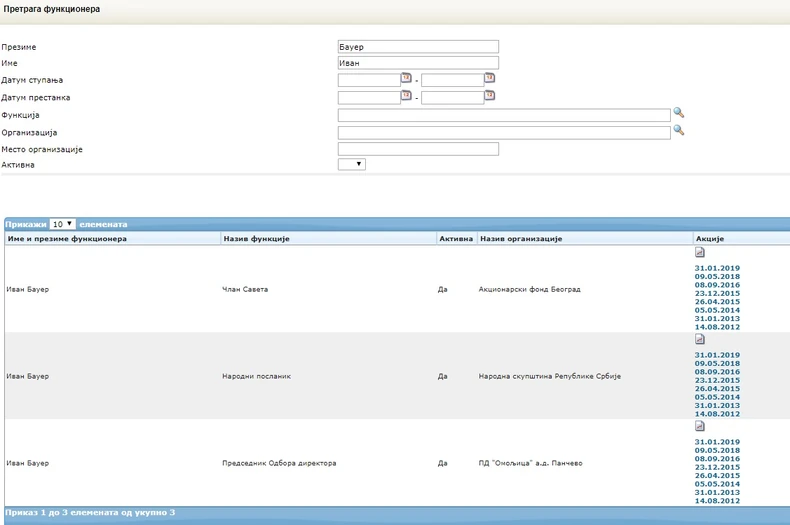
Task: Click the magnifier icon next to Функција
Action: click(679, 114)
